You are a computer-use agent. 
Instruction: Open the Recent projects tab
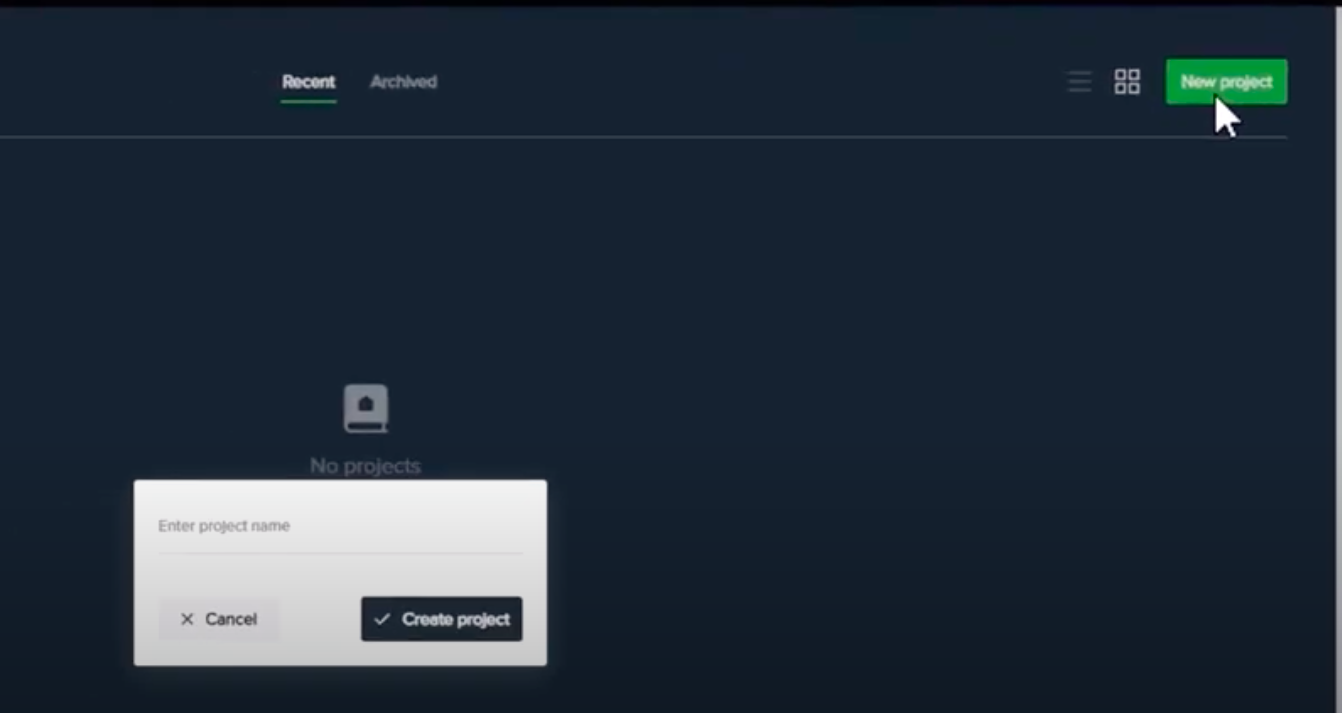pyautogui.click(x=308, y=82)
